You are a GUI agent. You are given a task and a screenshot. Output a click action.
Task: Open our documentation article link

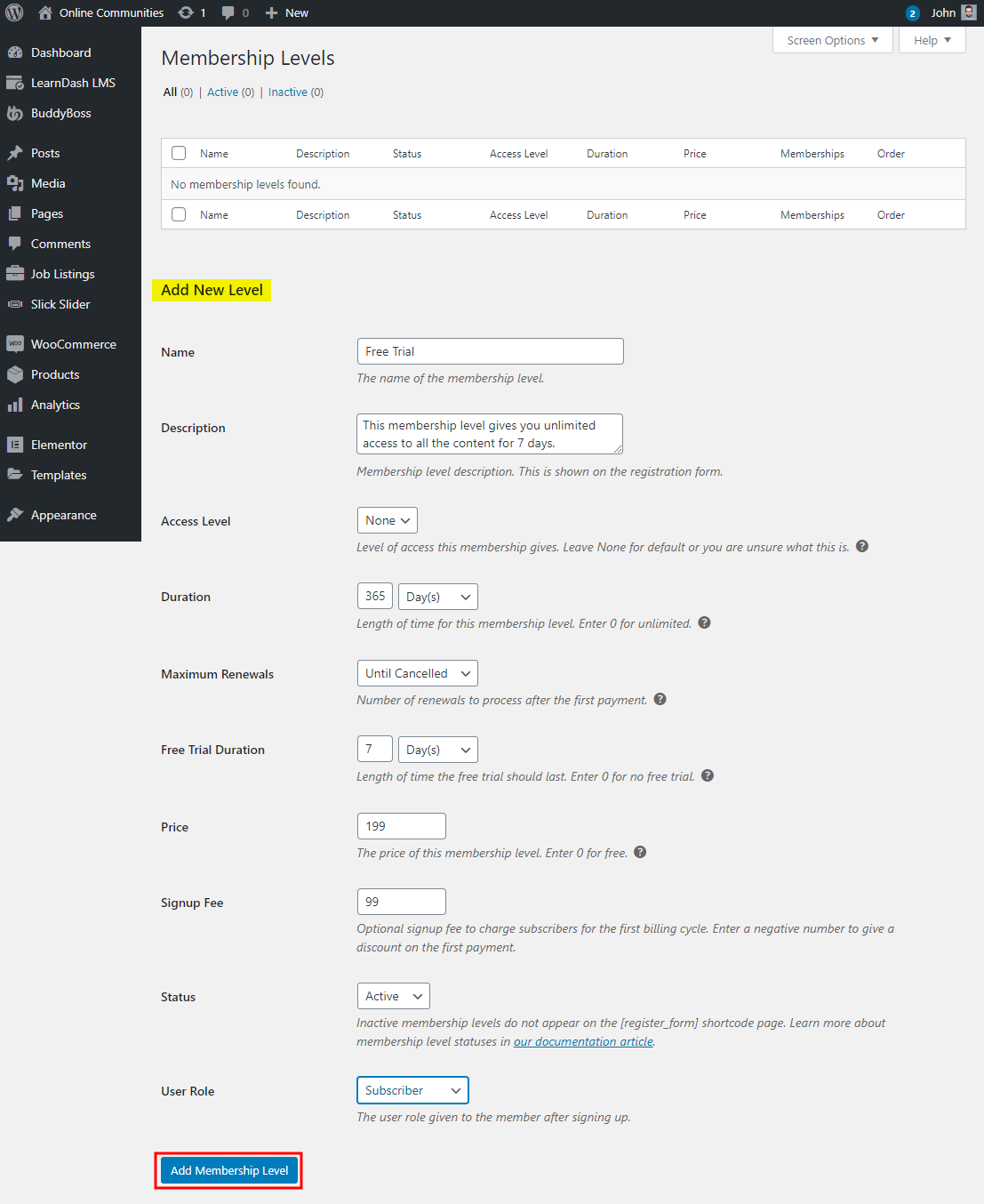pyautogui.click(x=582, y=1040)
